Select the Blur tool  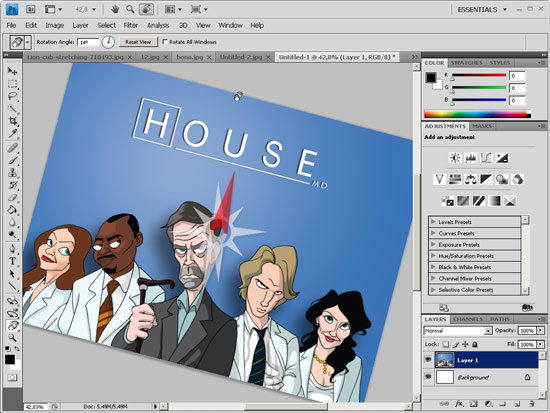(x=13, y=222)
